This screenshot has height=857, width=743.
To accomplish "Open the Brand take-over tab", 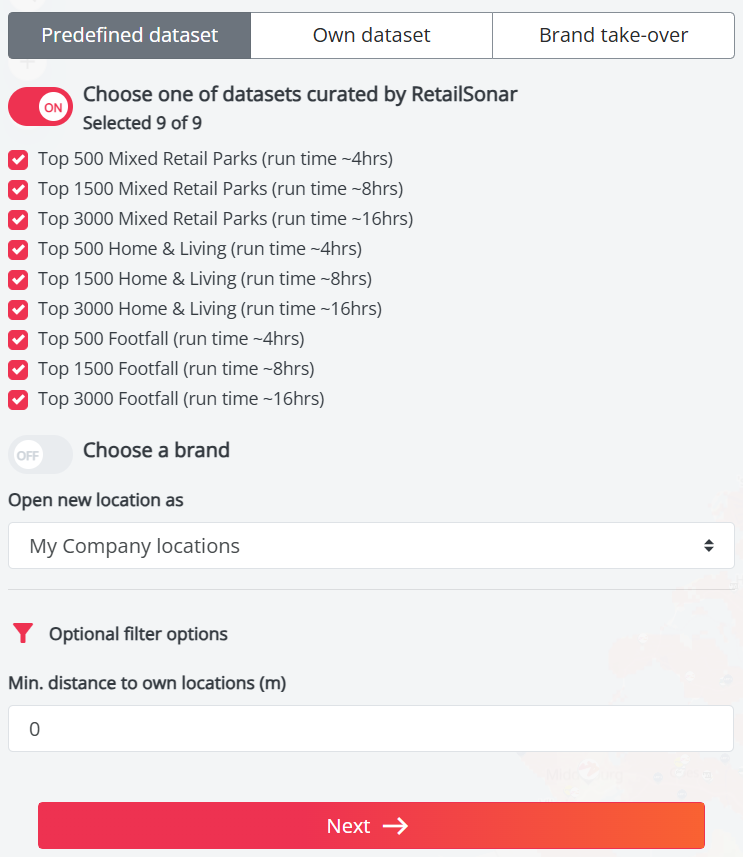I will coord(613,36).
